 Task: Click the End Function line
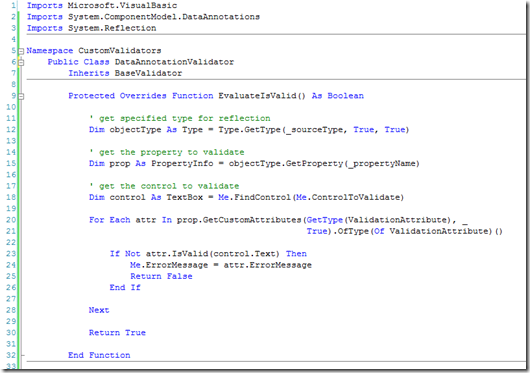[x=99, y=355]
